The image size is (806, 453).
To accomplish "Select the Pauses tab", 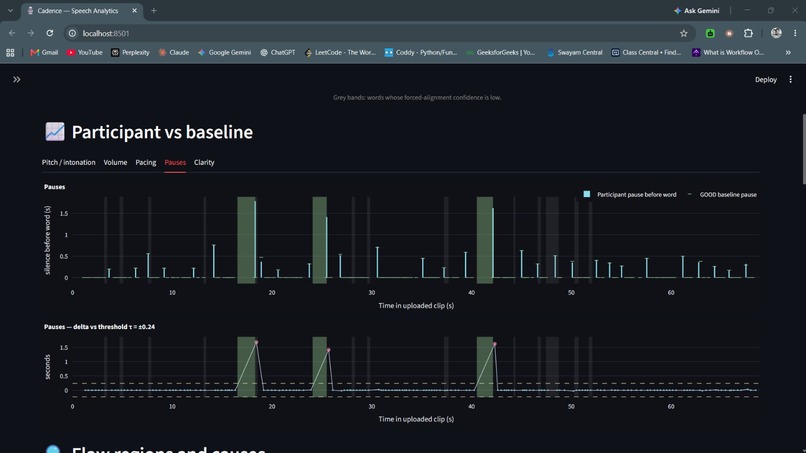I will click(175, 162).
